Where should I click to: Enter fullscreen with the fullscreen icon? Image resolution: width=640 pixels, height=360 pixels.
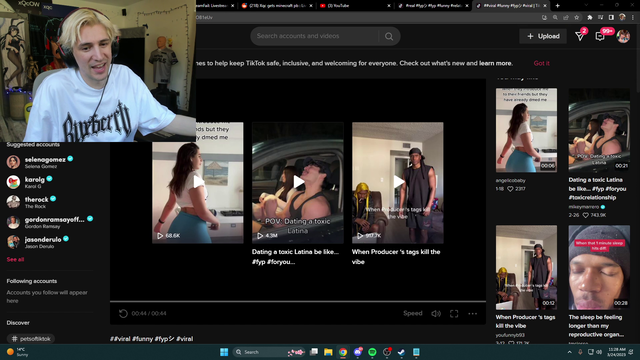point(454,313)
